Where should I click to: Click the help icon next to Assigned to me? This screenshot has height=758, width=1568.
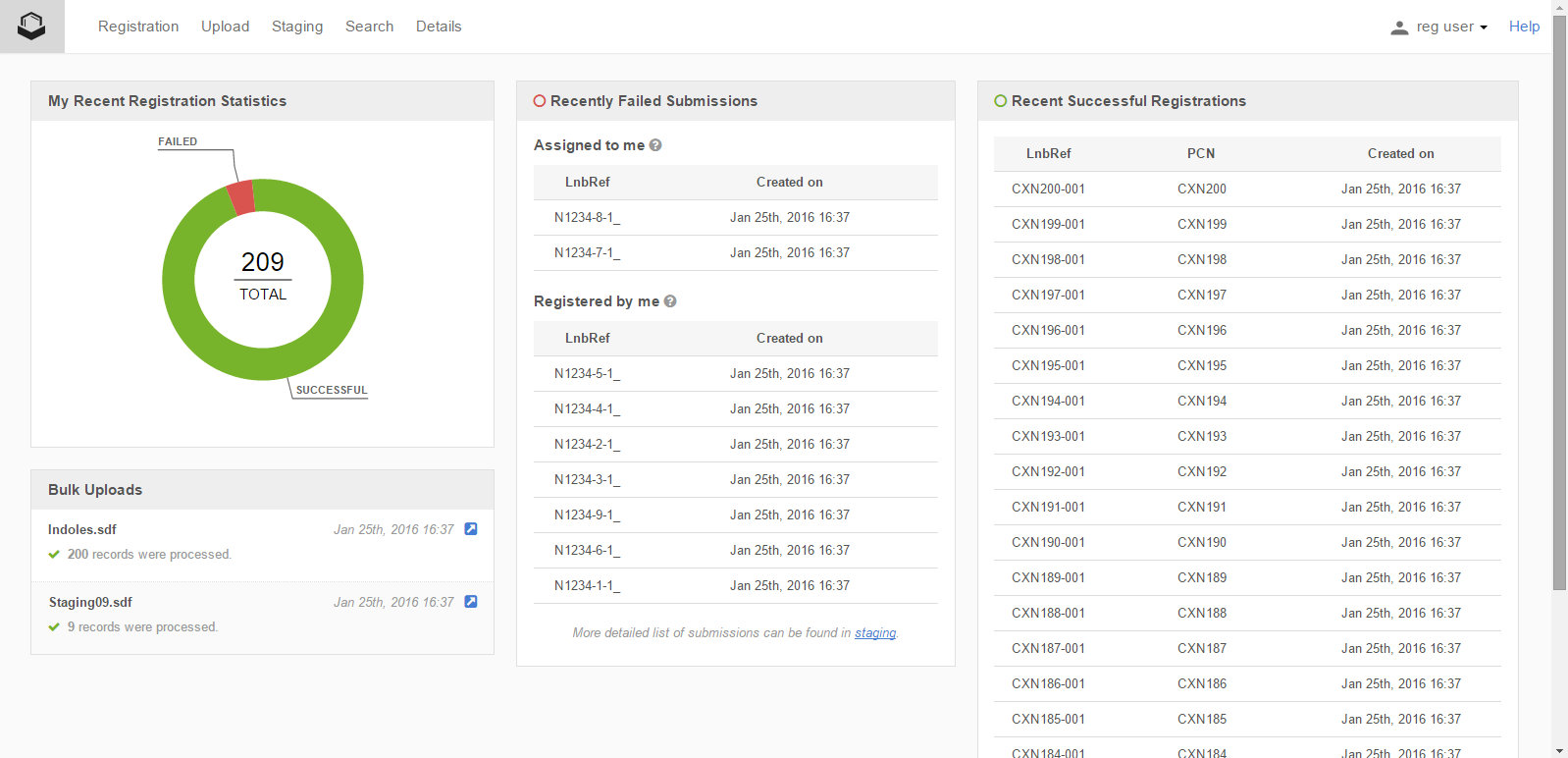tap(655, 145)
